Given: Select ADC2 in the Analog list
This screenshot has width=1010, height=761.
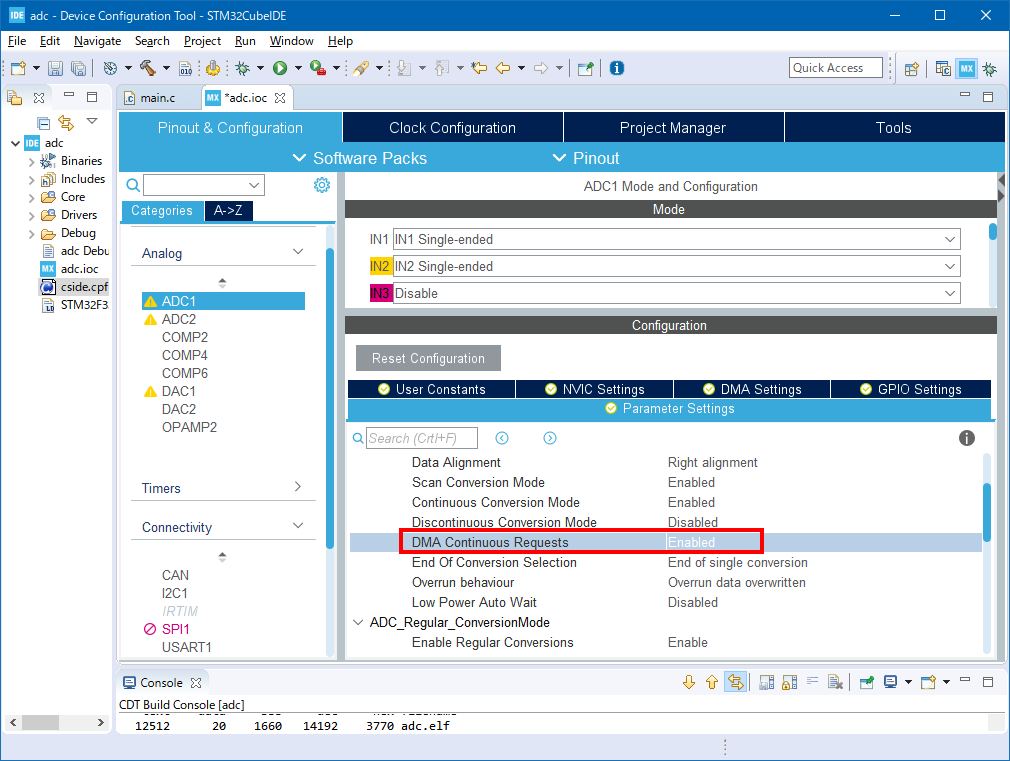Looking at the screenshot, I should (x=178, y=319).
